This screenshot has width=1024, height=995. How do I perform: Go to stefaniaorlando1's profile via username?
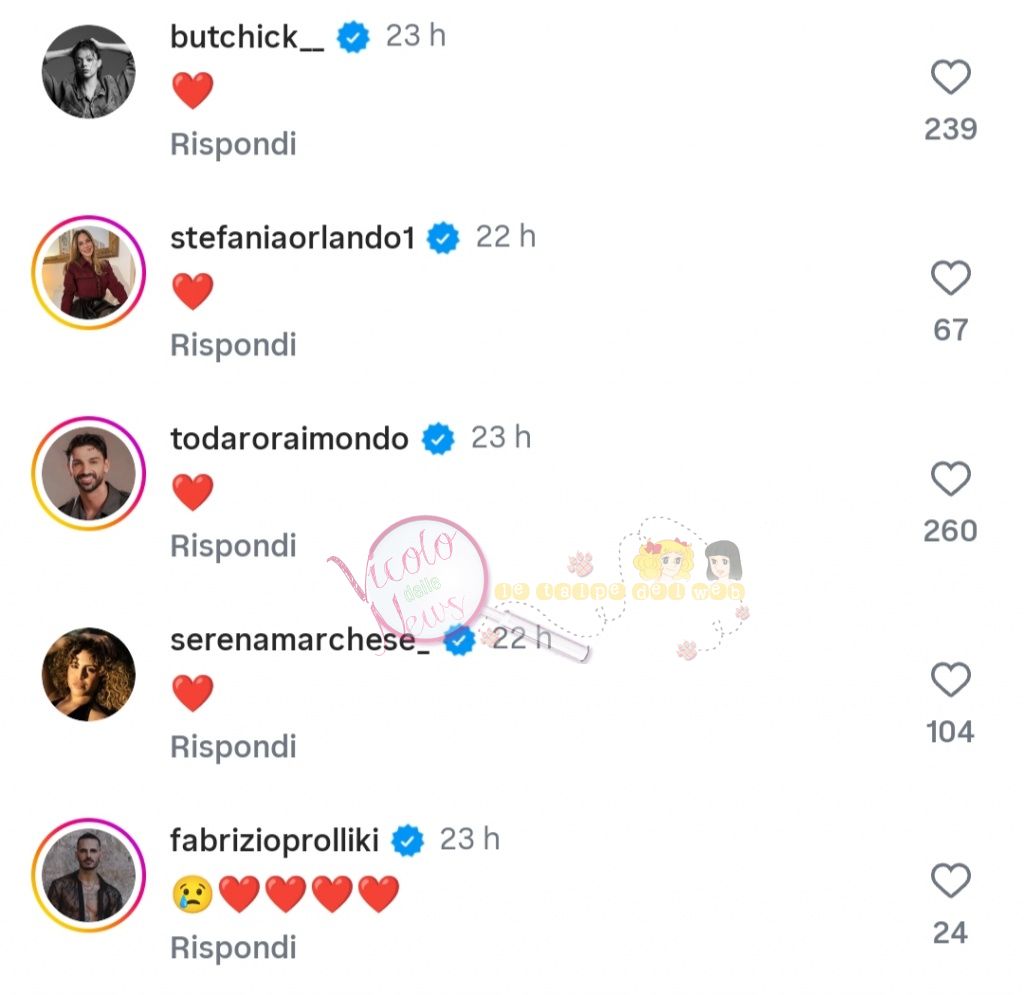click(x=292, y=238)
